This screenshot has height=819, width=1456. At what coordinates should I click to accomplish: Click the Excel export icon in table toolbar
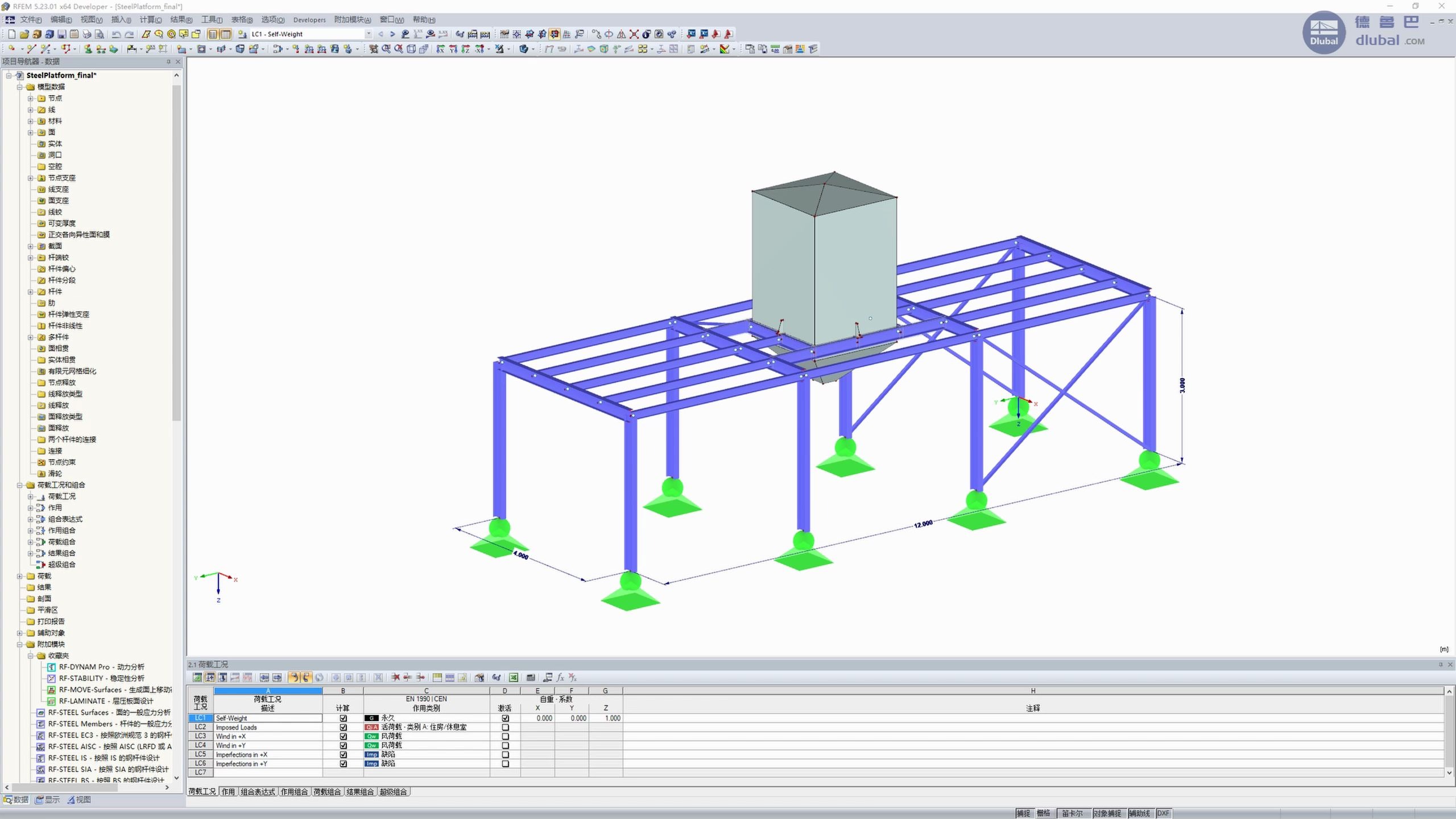pos(513,677)
